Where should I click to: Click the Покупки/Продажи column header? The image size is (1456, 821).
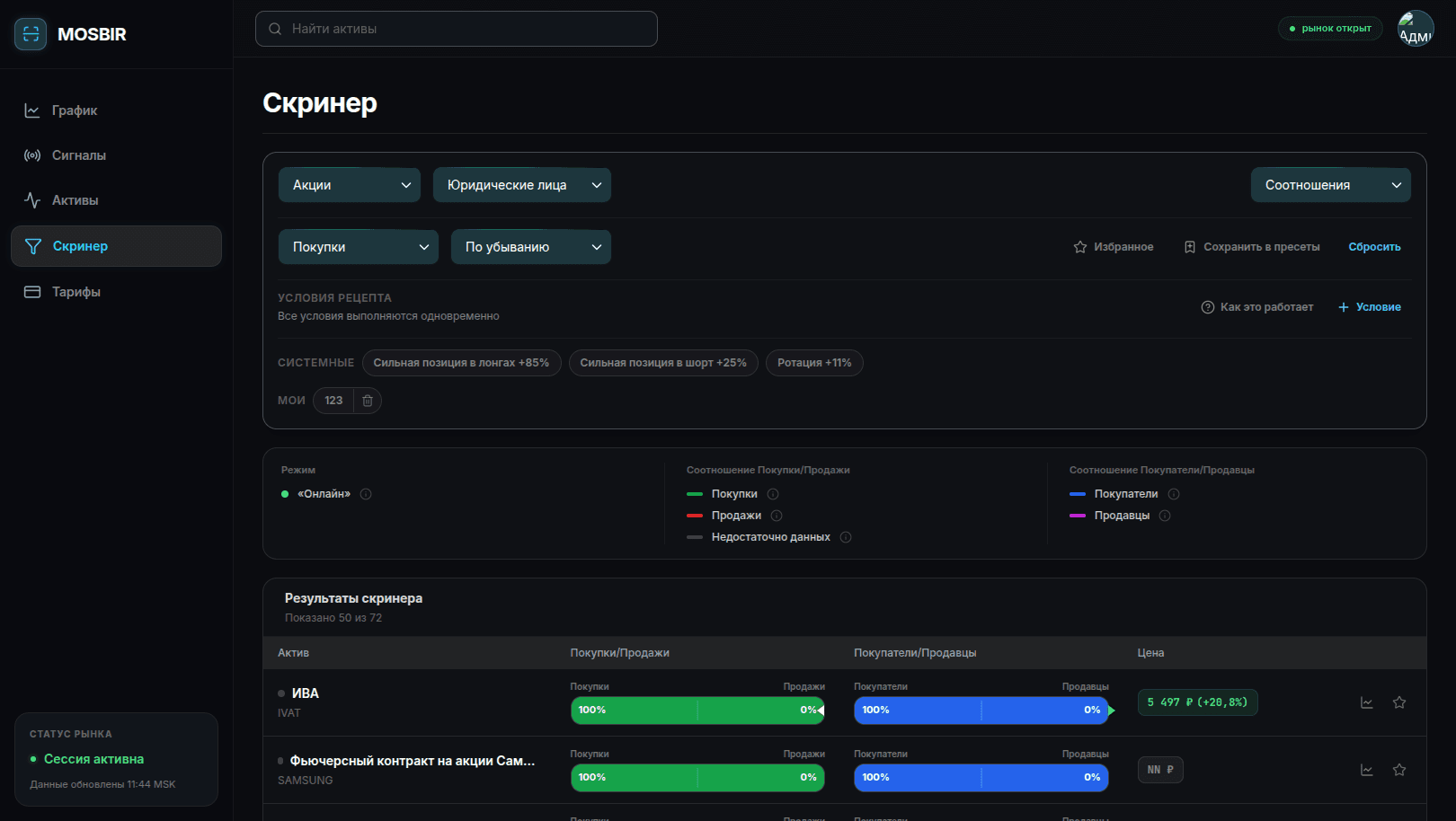tap(620, 653)
